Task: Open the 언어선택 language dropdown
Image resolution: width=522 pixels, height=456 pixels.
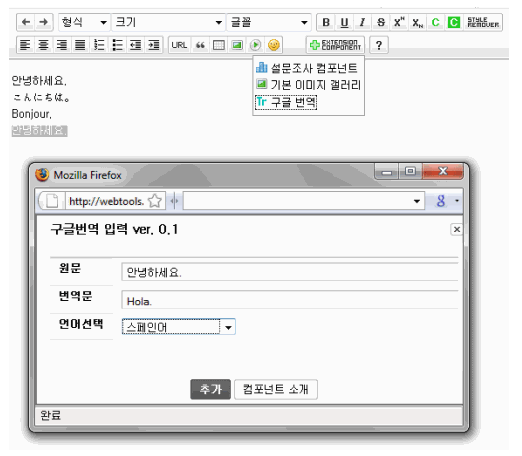Action: (179, 327)
